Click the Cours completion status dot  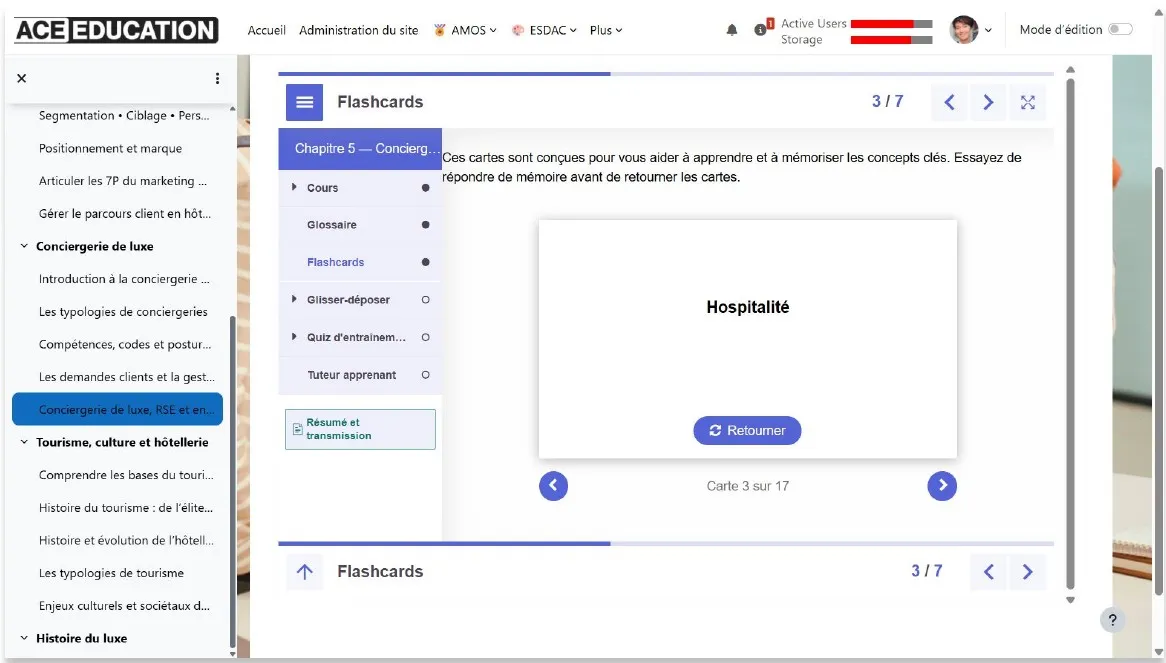coord(425,188)
